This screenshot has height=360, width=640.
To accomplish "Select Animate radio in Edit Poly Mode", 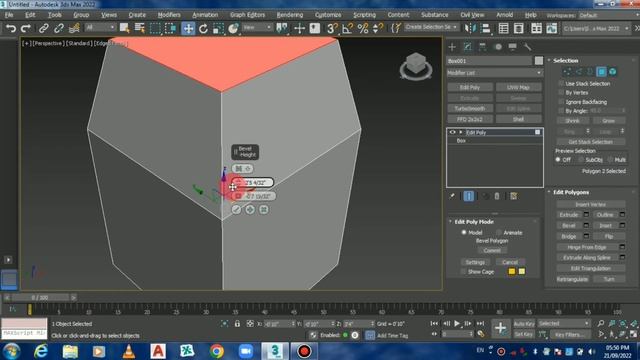I will pos(499,232).
